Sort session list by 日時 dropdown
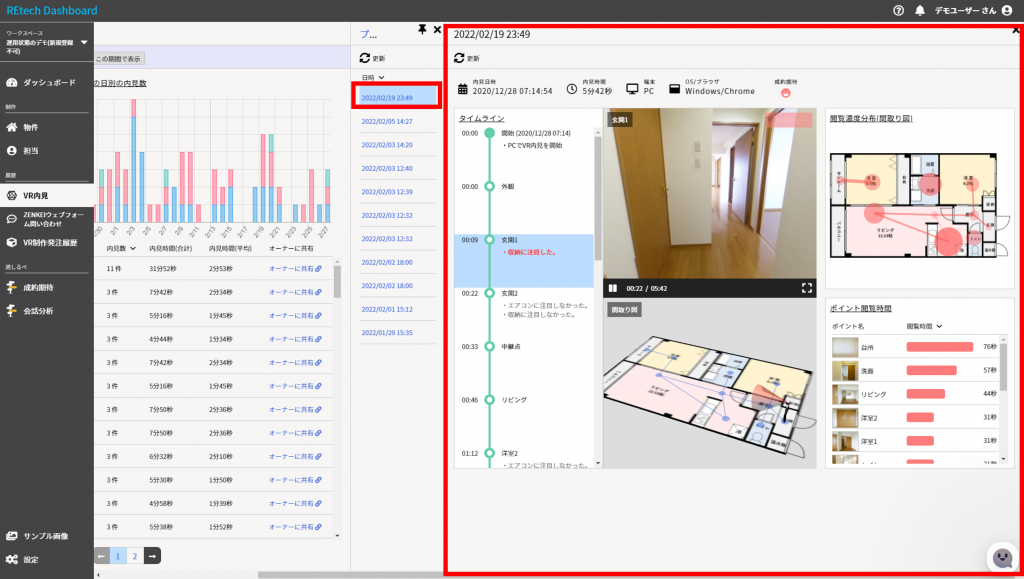1024x579 pixels. pyautogui.click(x=373, y=78)
